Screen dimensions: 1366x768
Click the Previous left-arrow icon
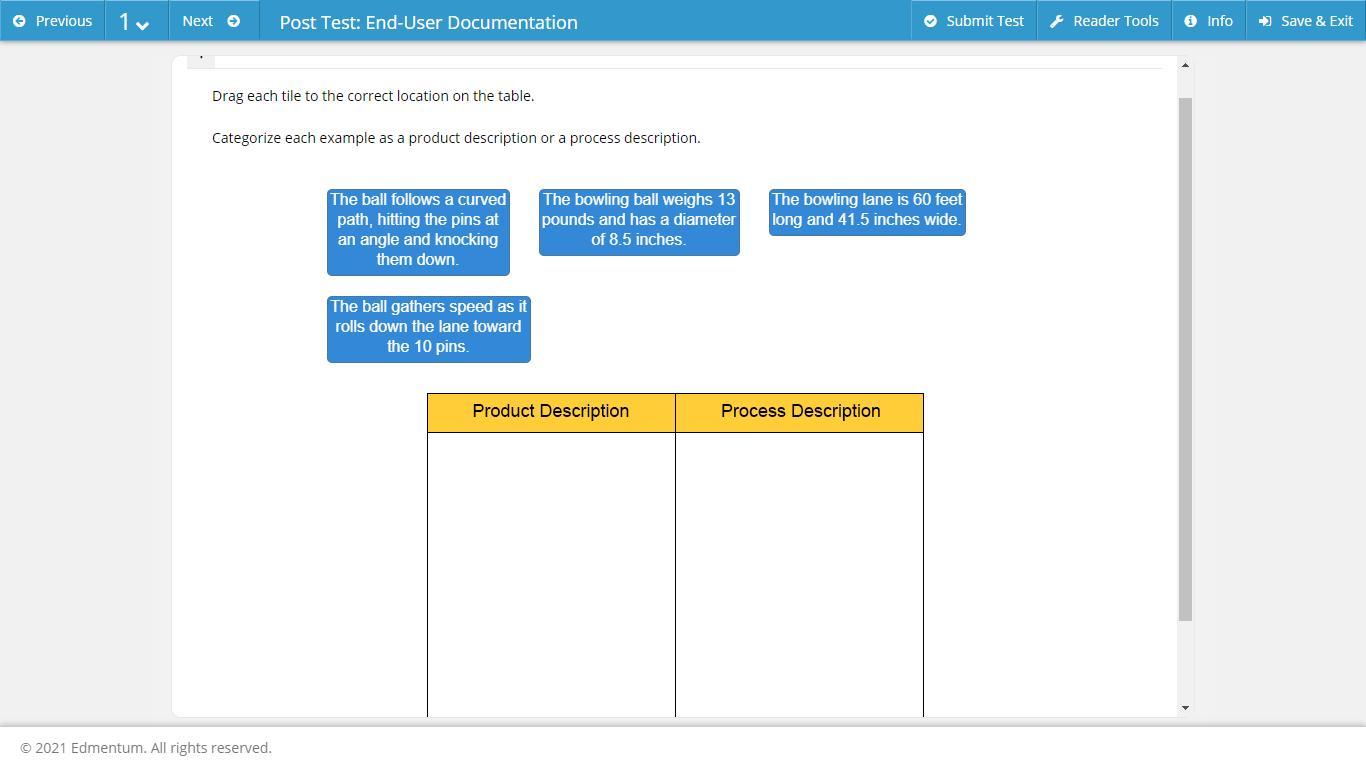pyautogui.click(x=19, y=21)
